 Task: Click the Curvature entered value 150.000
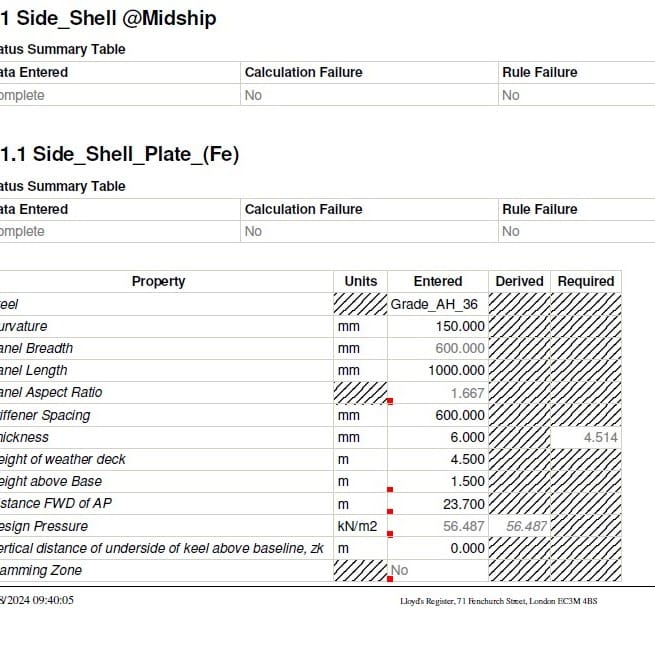tap(460, 326)
